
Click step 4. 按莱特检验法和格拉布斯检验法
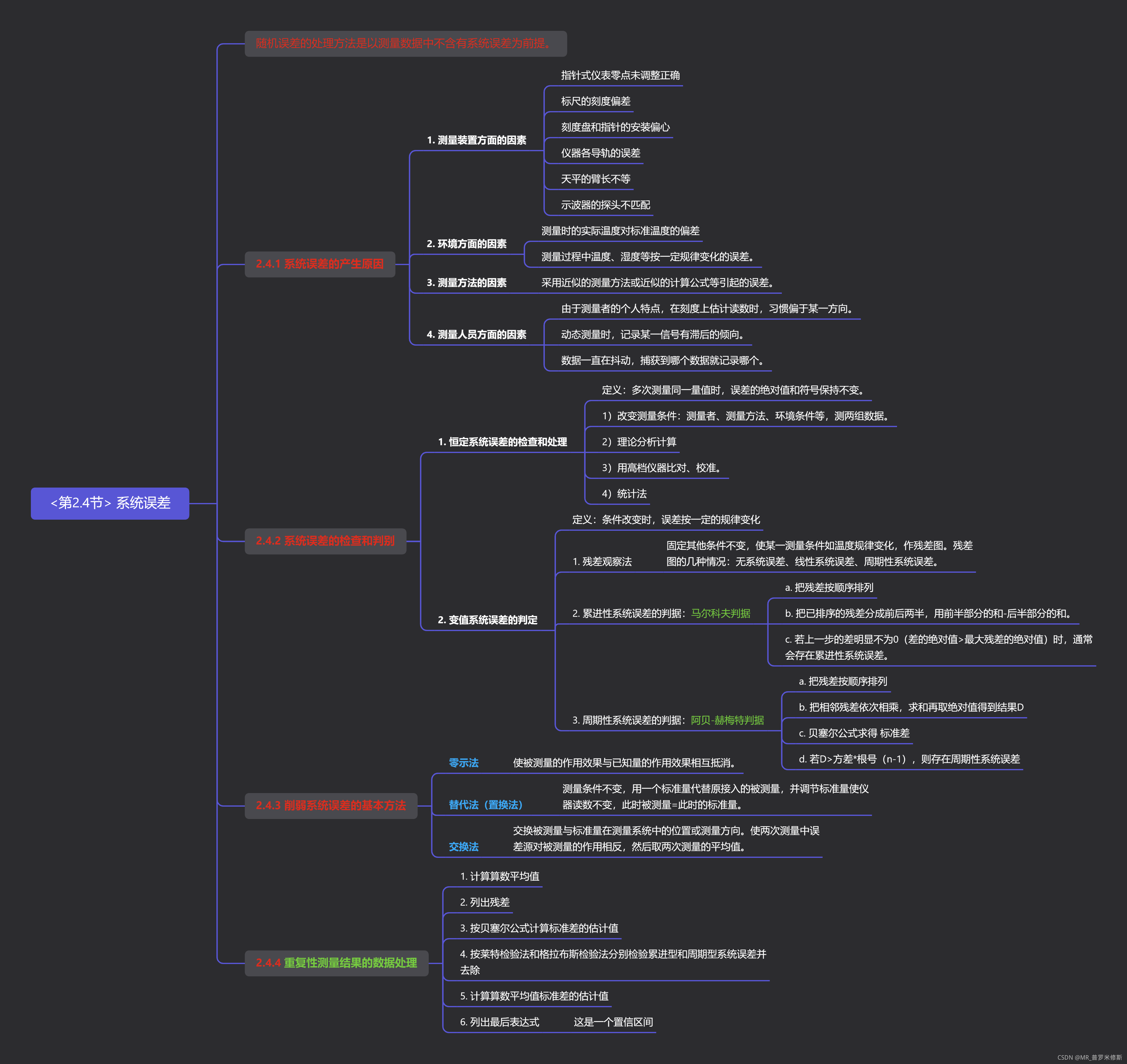[613, 962]
